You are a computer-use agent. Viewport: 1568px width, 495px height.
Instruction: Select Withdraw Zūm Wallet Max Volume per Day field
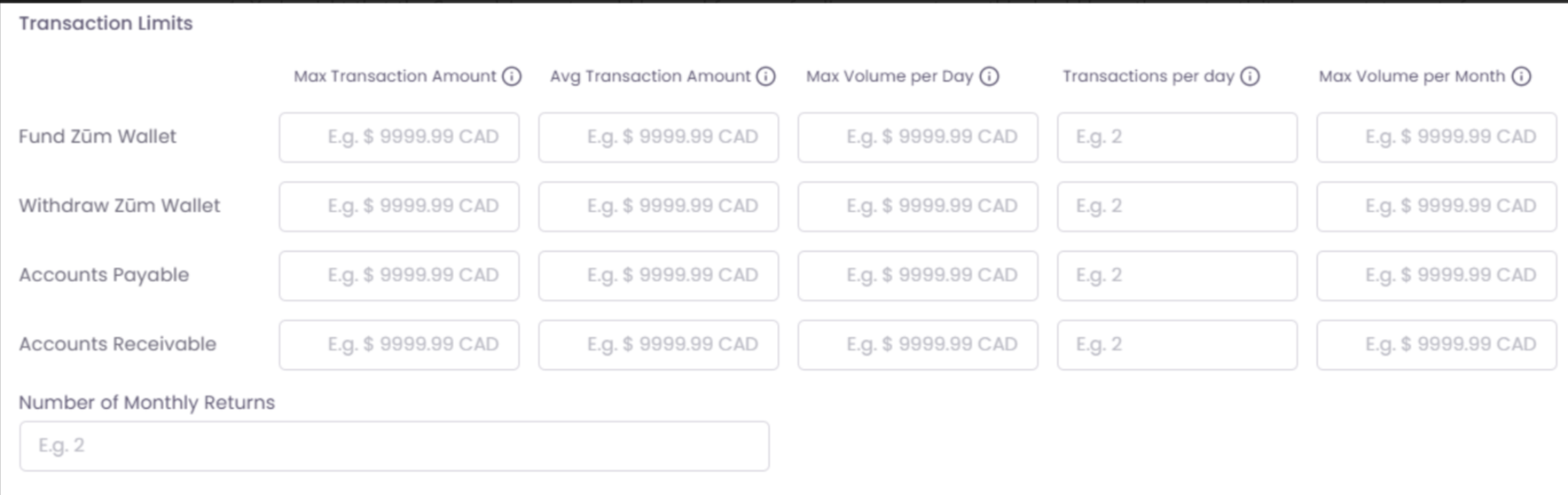917,207
